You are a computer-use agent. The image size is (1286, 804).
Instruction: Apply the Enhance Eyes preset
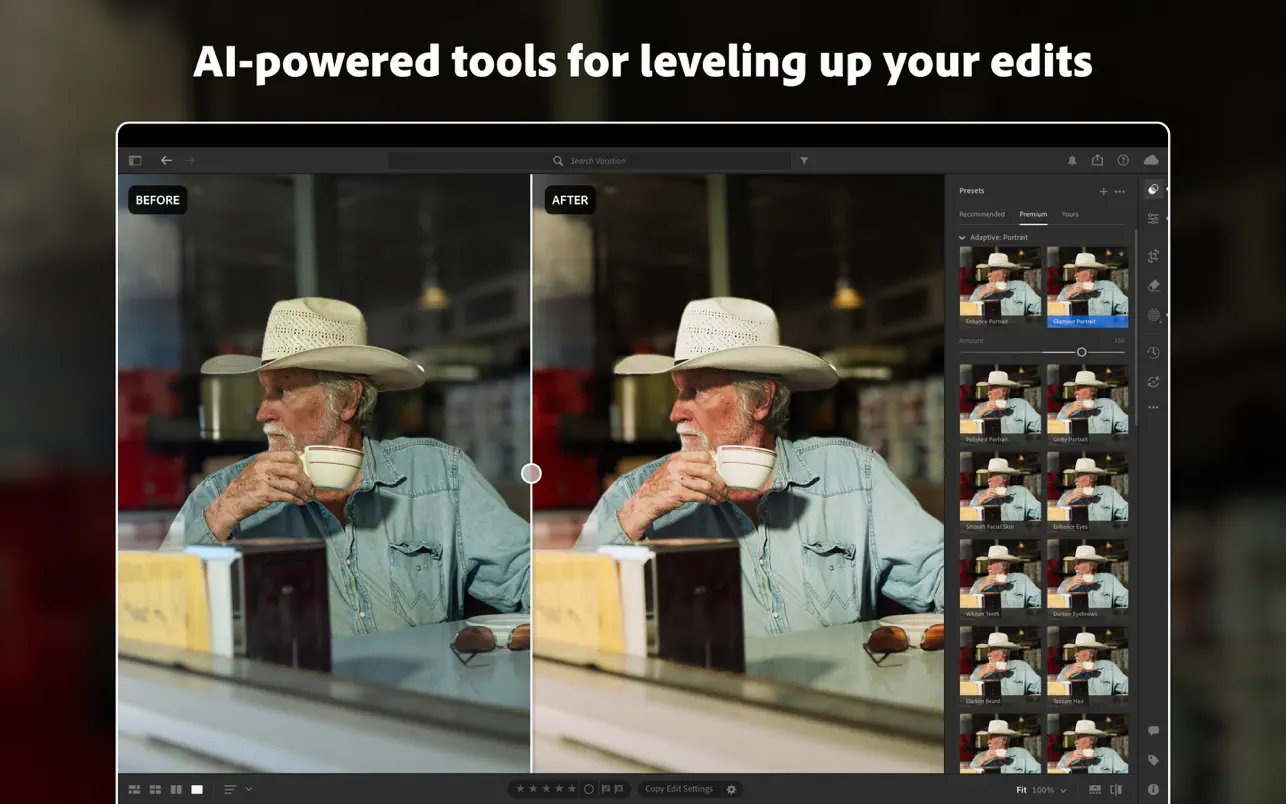[x=1087, y=491]
